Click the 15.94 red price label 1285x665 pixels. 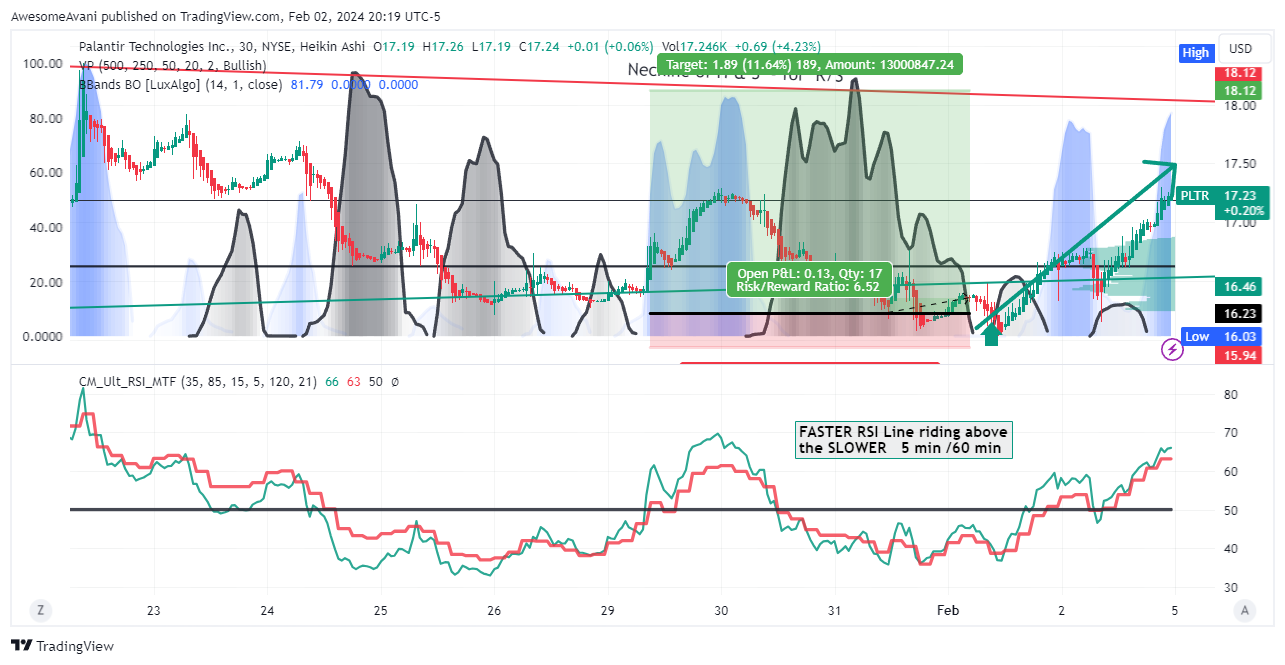1241,355
